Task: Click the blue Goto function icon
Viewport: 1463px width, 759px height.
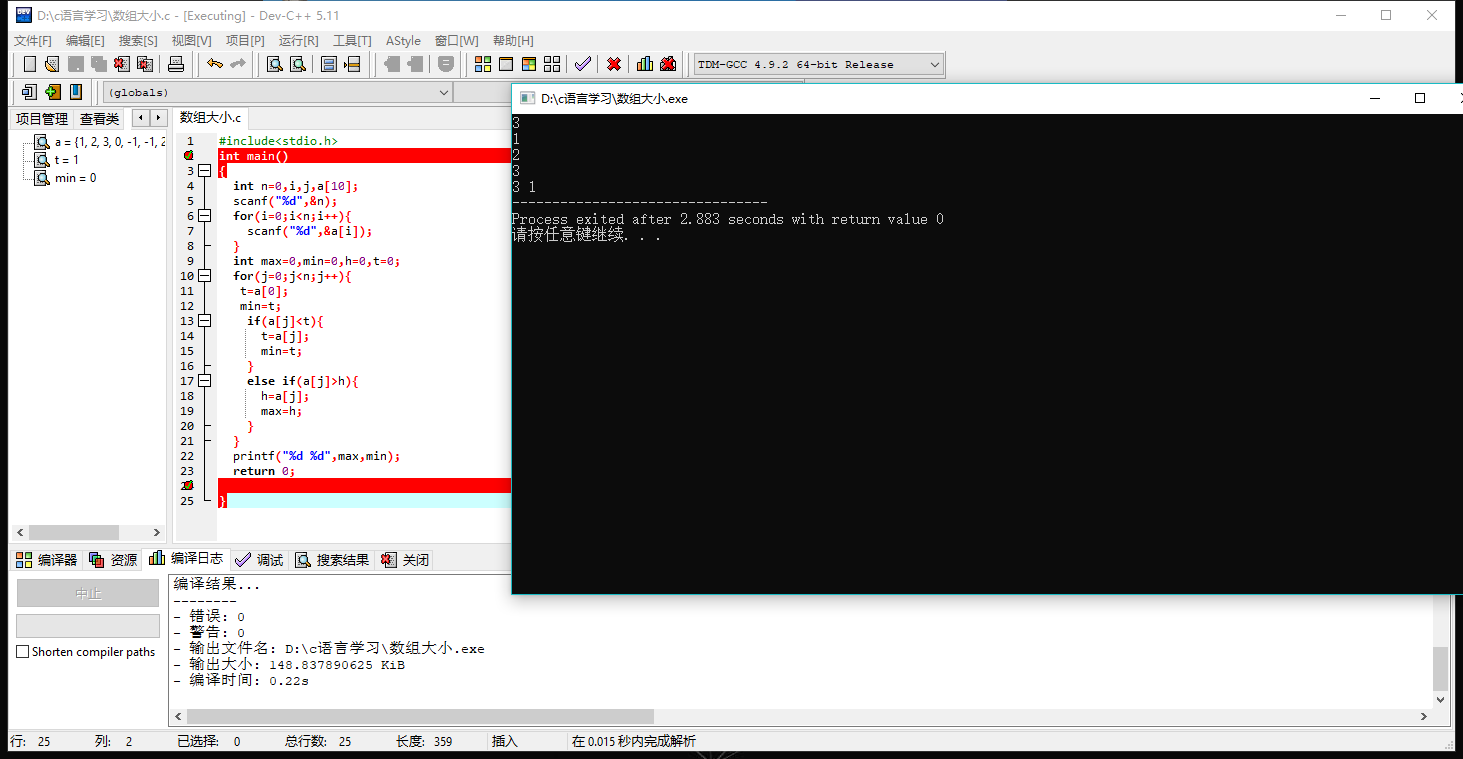Action: 329,64
